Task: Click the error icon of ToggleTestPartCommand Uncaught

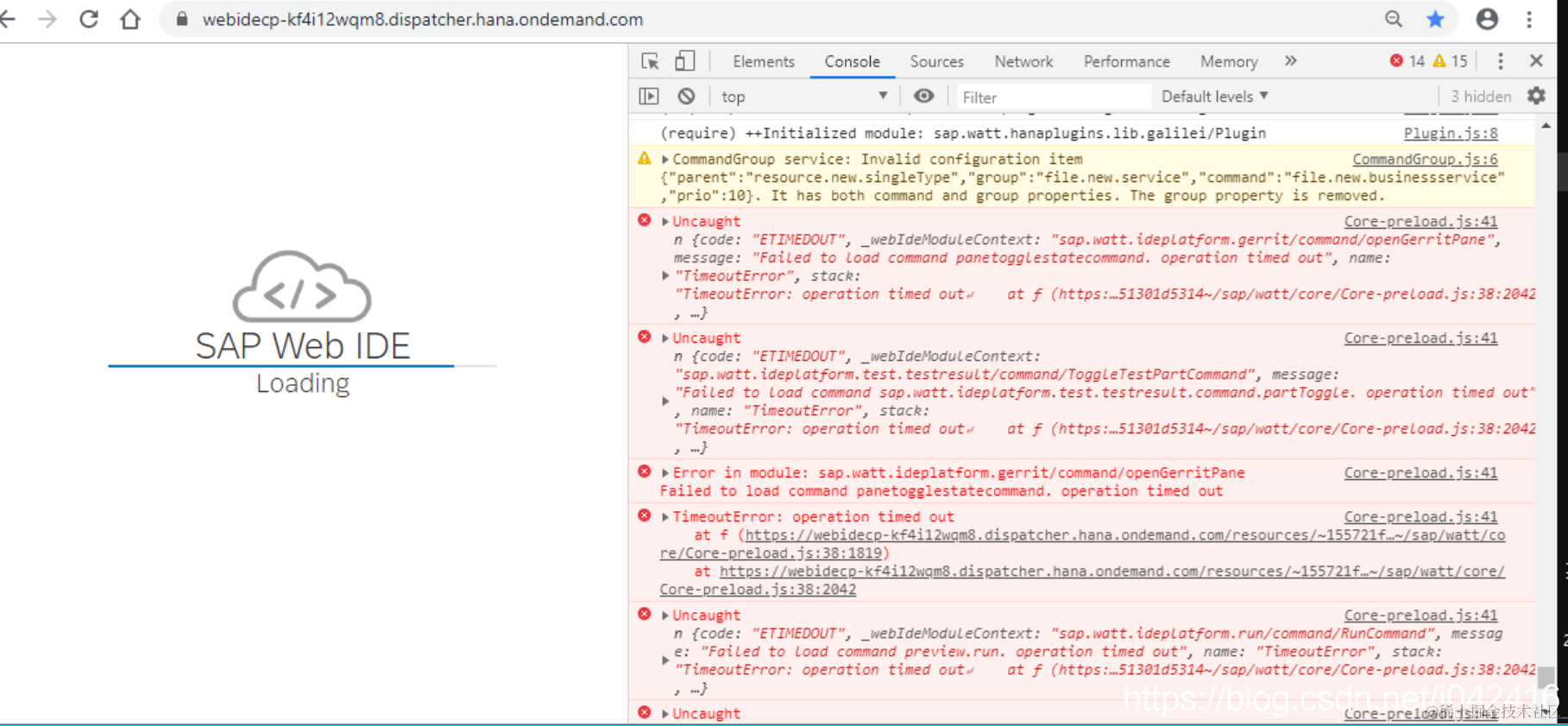Action: pos(645,337)
